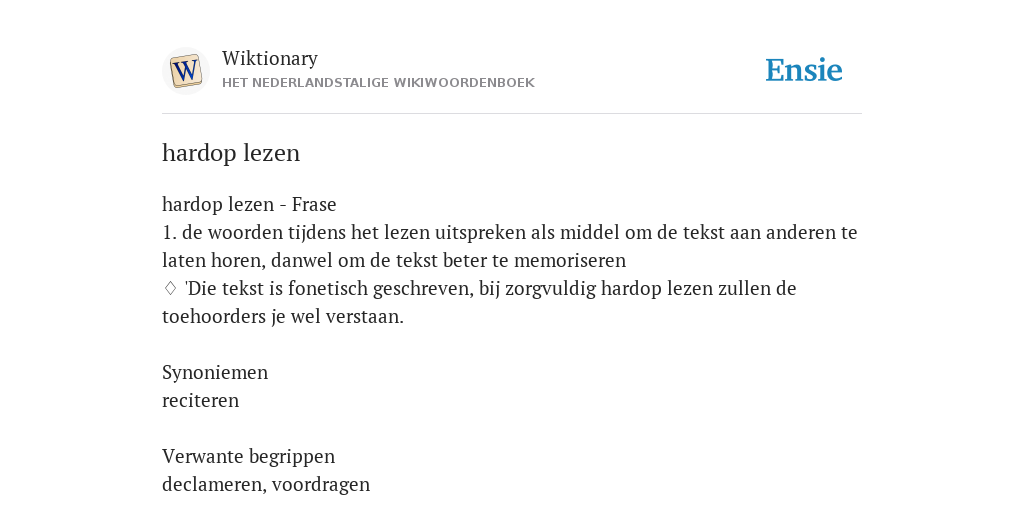Click the word 'memoriseren' in the definition

point(570,261)
